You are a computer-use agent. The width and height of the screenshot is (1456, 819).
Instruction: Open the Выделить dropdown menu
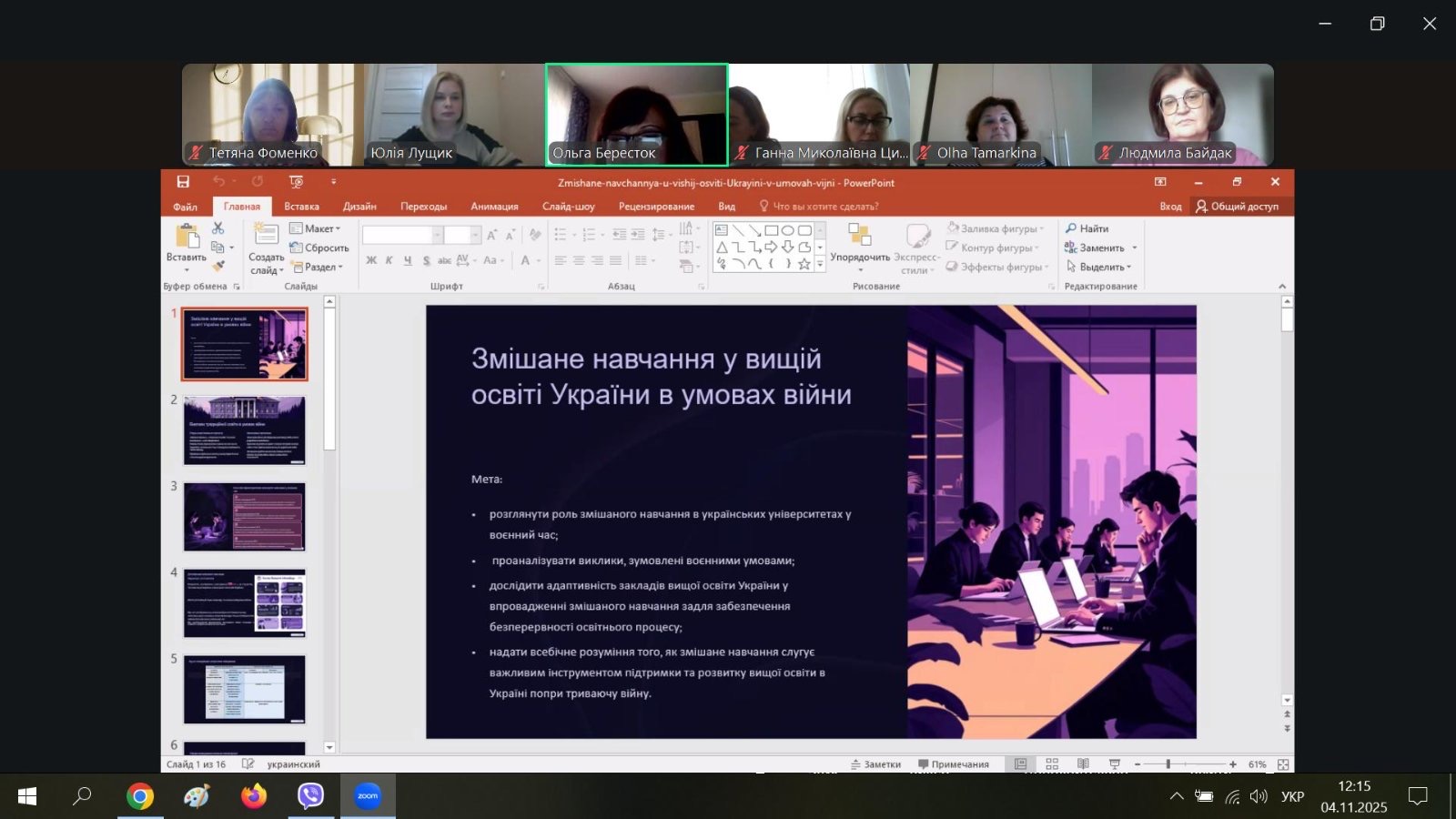tap(1099, 267)
